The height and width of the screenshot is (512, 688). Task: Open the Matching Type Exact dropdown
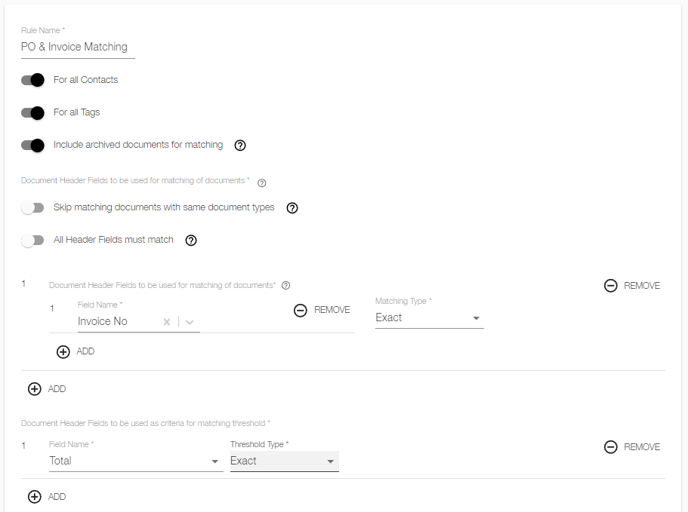(430, 318)
